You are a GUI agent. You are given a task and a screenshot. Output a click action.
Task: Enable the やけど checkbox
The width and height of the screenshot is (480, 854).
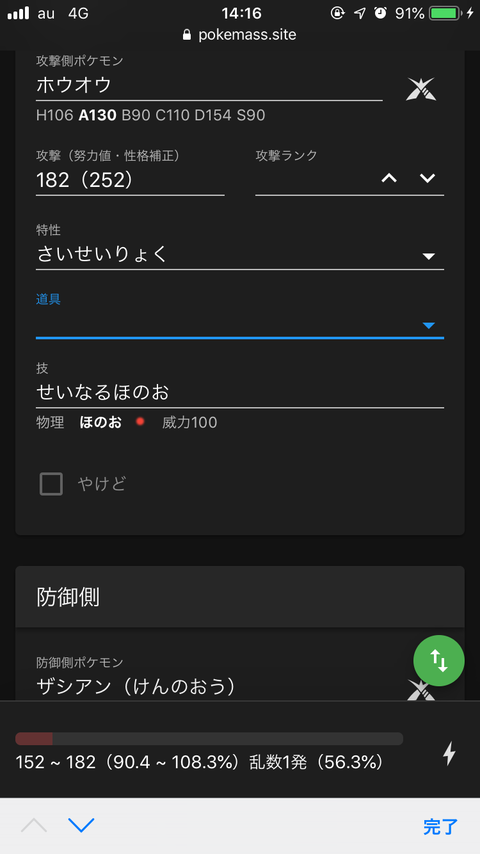pyautogui.click(x=51, y=484)
